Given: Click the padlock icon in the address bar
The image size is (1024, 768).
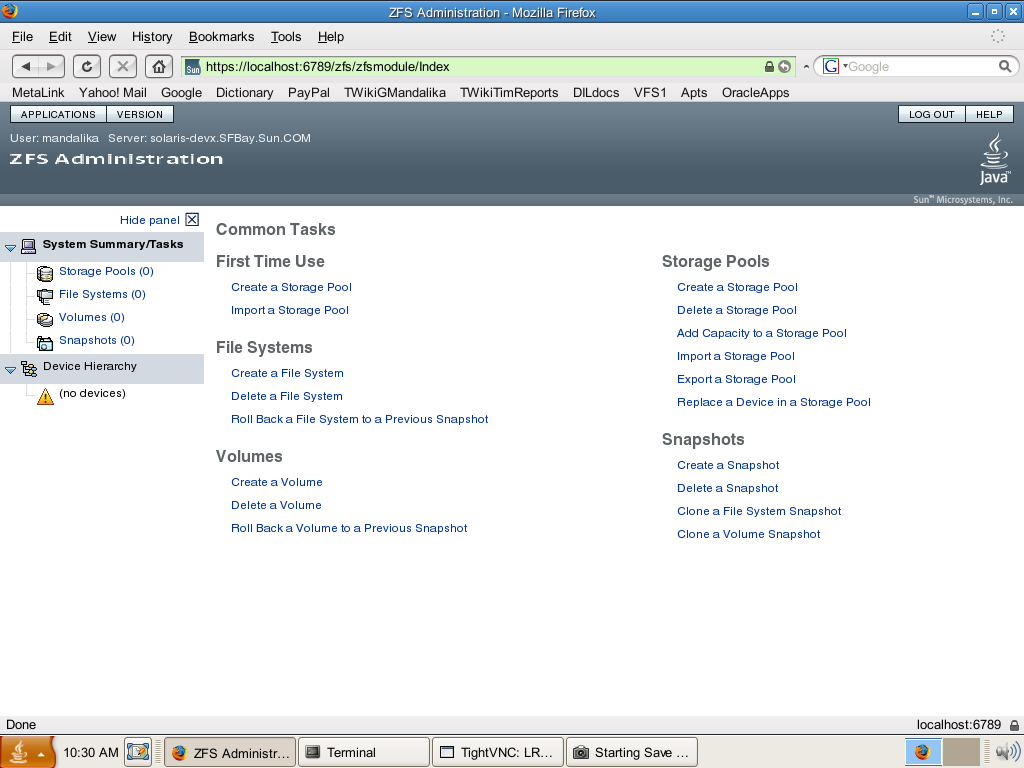Looking at the screenshot, I should pyautogui.click(x=769, y=67).
